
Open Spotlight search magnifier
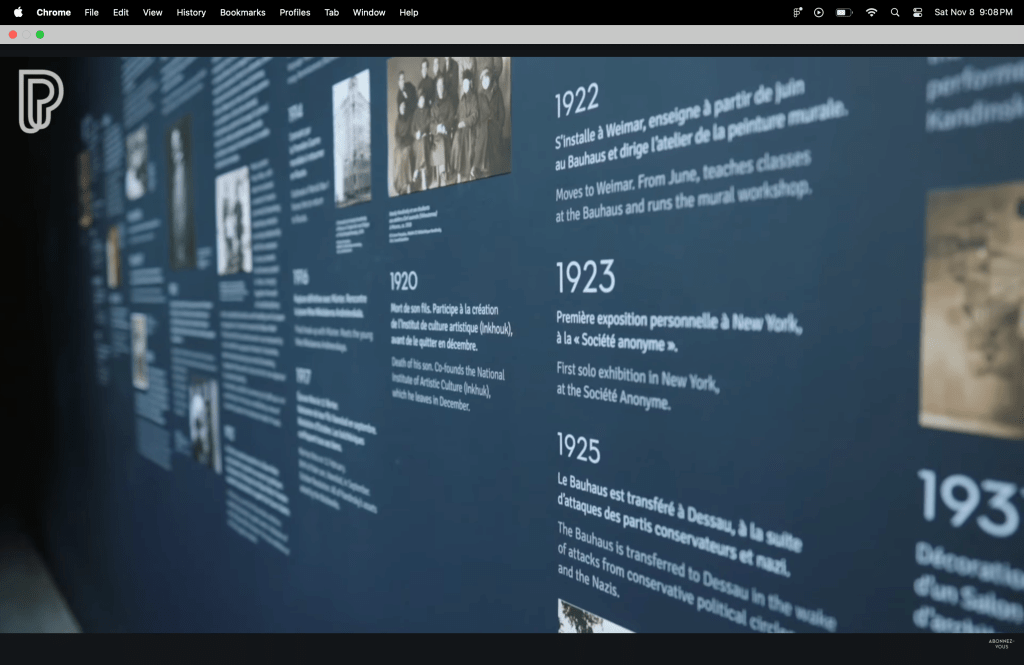pos(894,12)
